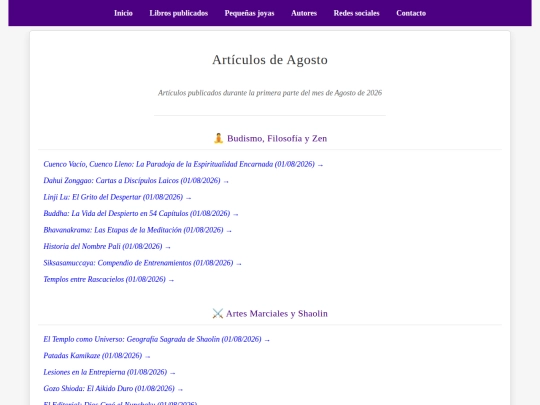Read Linji Lu: El Grito del Despertar
The image size is (540, 405).
117,197
